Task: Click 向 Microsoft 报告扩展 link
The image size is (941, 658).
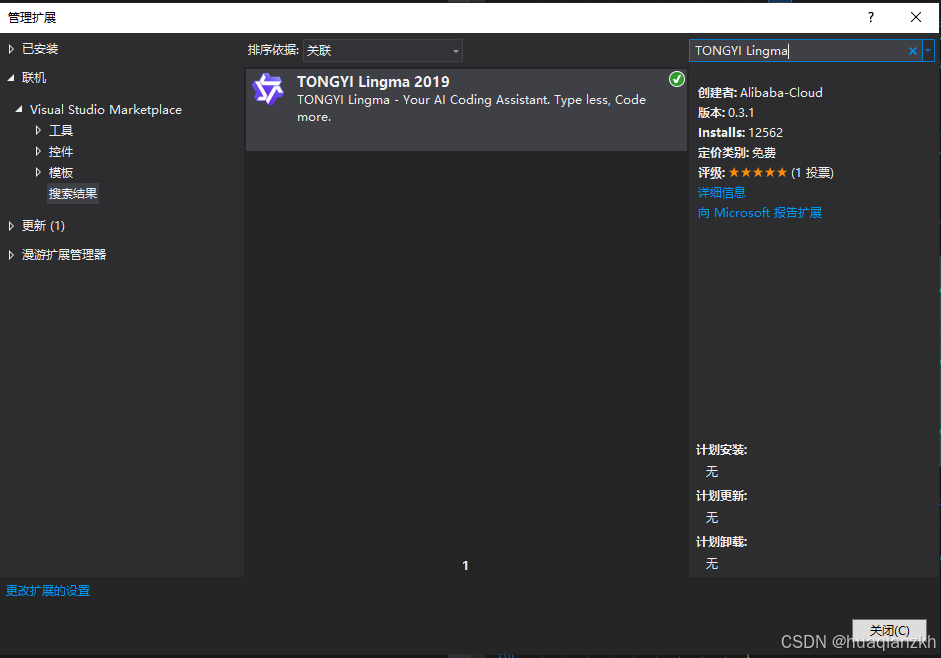Action: (760, 213)
